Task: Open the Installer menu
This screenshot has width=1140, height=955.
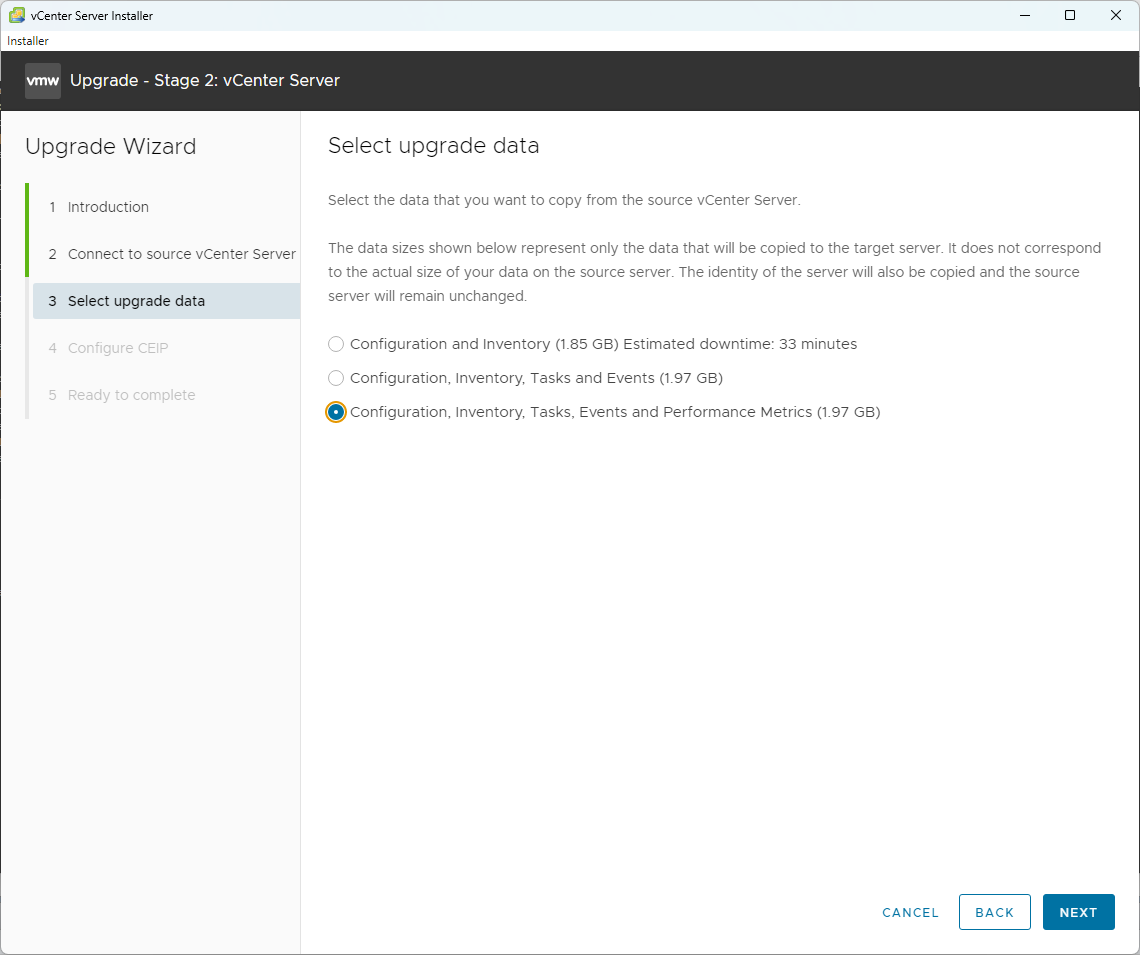Action: (x=28, y=41)
